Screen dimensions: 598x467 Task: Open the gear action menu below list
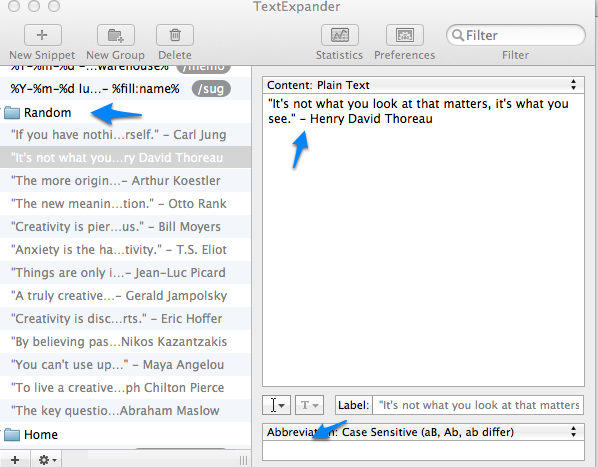tap(47, 460)
